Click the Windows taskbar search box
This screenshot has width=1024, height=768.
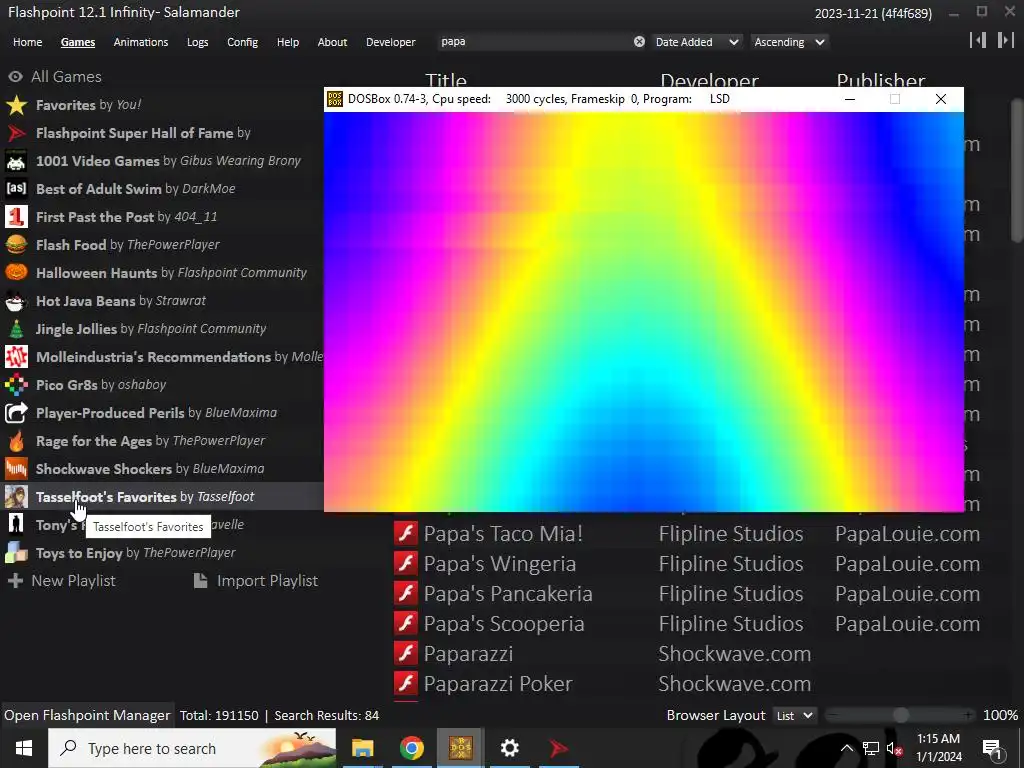(192, 748)
